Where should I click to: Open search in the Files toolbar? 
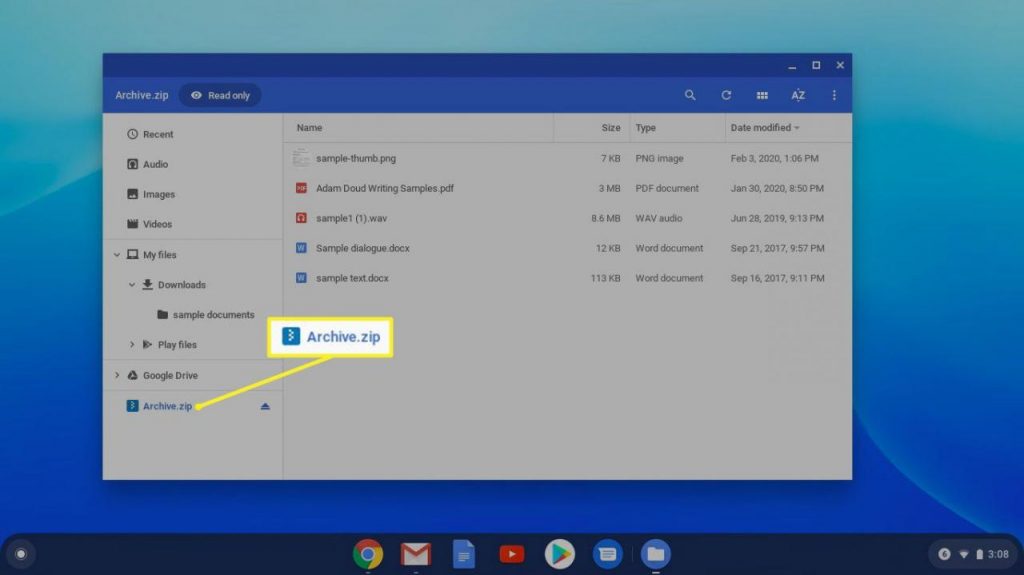point(690,95)
